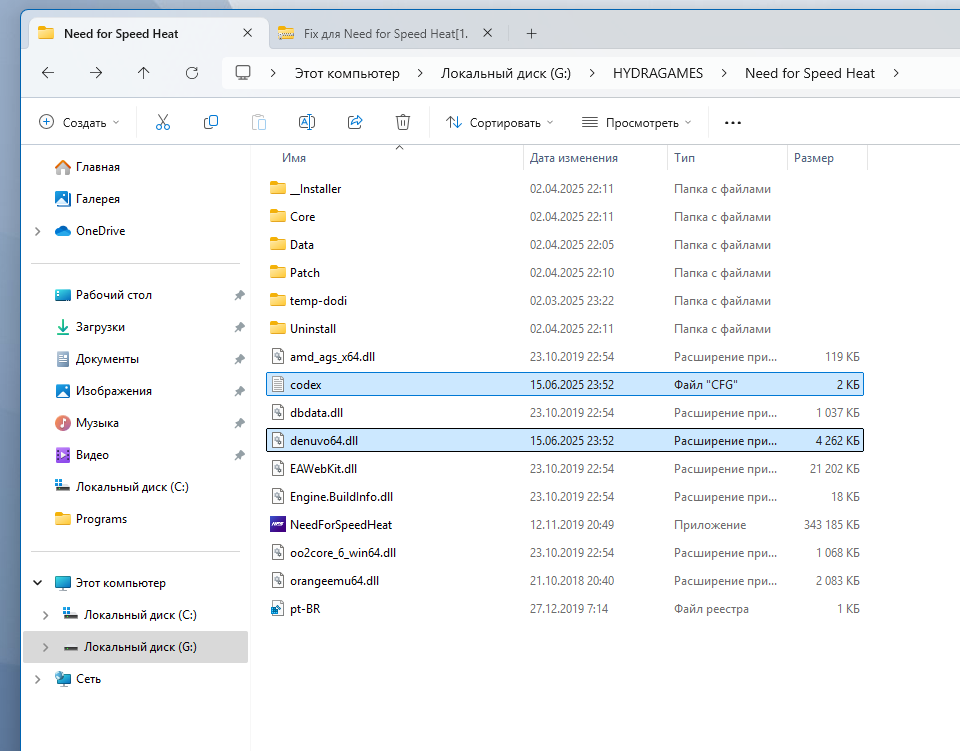Select the Data folder row

[564, 245]
